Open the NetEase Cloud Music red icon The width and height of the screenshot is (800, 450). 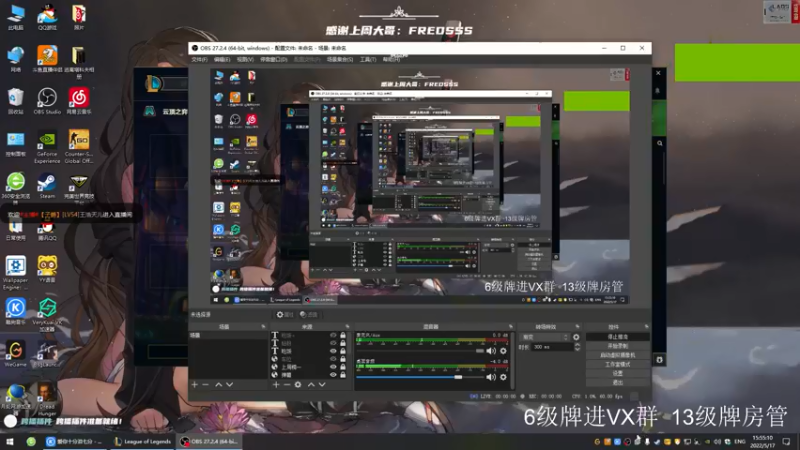(x=79, y=101)
